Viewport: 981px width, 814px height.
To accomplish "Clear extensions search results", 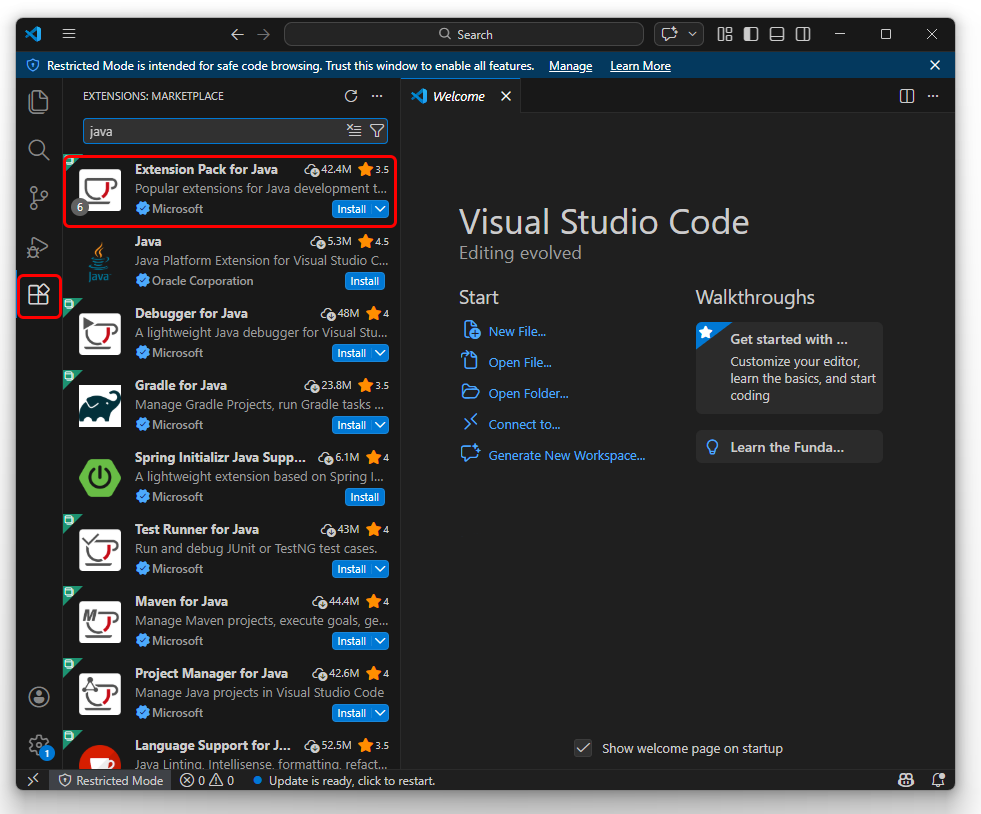I will pyautogui.click(x=354, y=131).
